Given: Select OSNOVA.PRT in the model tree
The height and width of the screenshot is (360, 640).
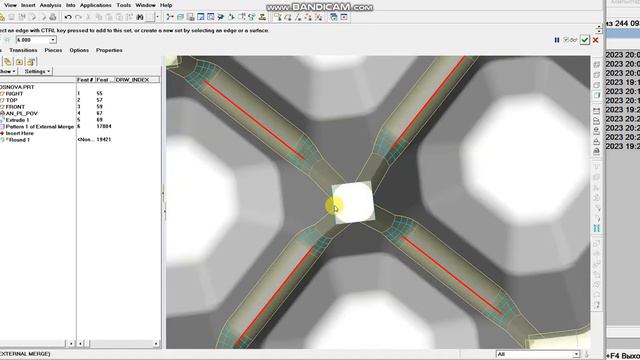Looking at the screenshot, I should coord(18,87).
